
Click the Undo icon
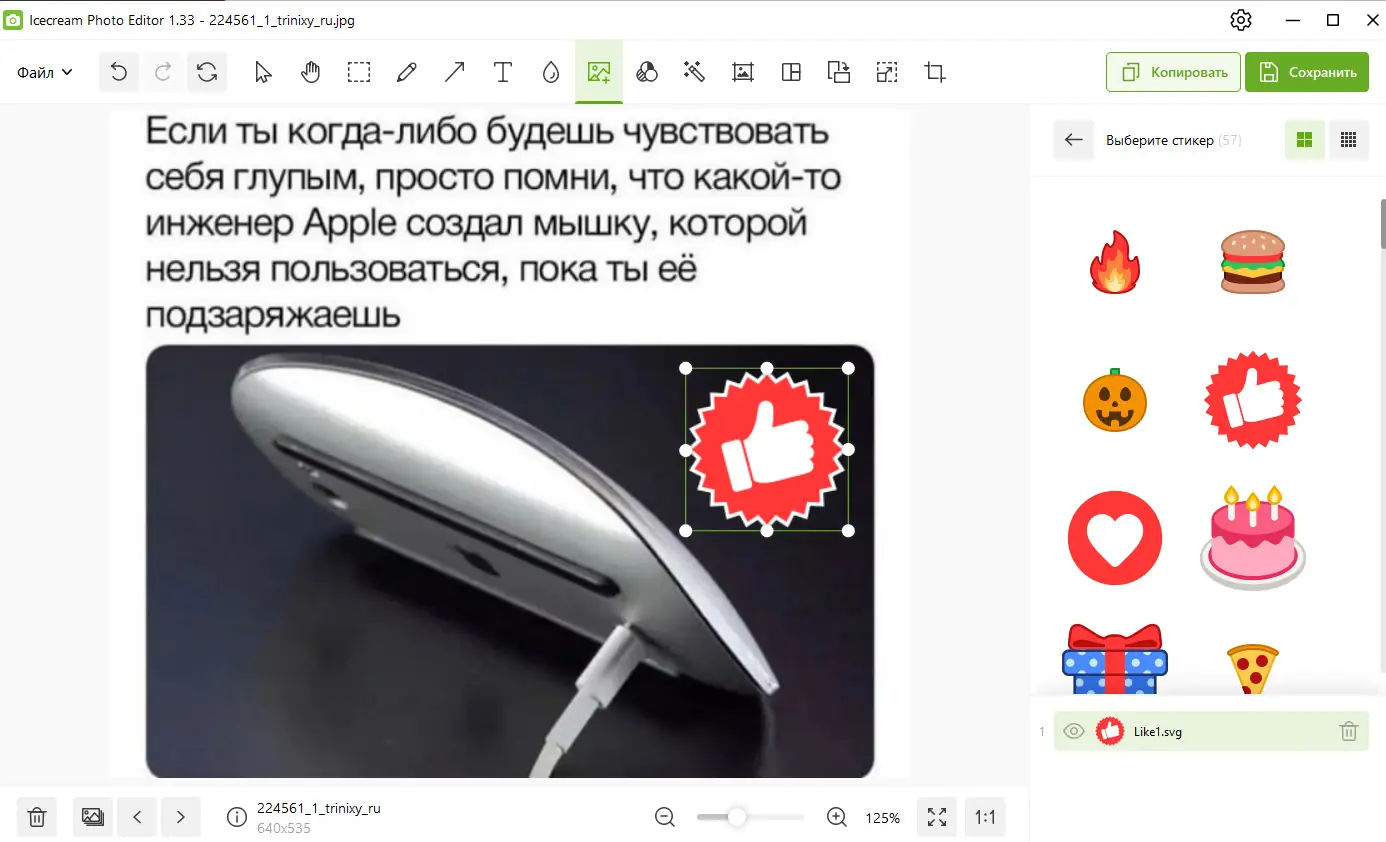click(x=118, y=71)
